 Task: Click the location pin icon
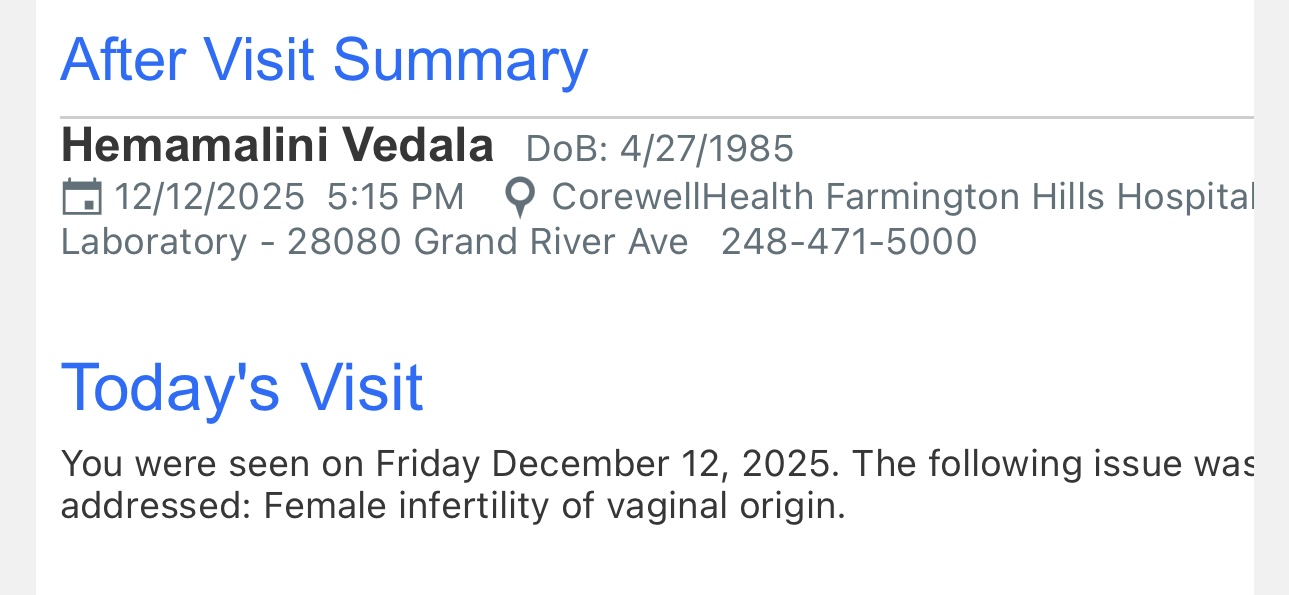click(x=518, y=198)
